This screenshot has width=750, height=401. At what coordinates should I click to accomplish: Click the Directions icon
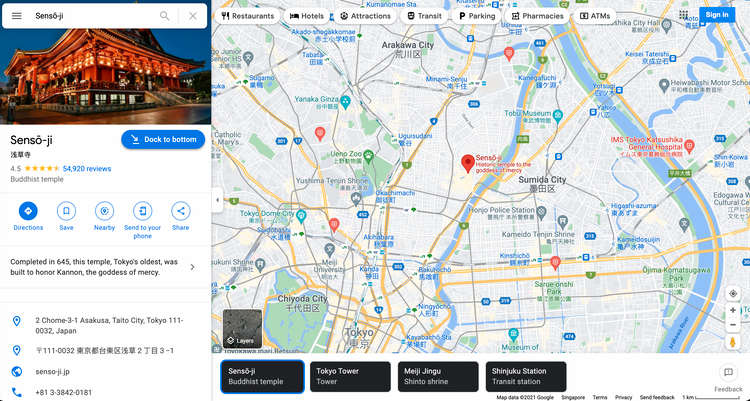coord(28,211)
